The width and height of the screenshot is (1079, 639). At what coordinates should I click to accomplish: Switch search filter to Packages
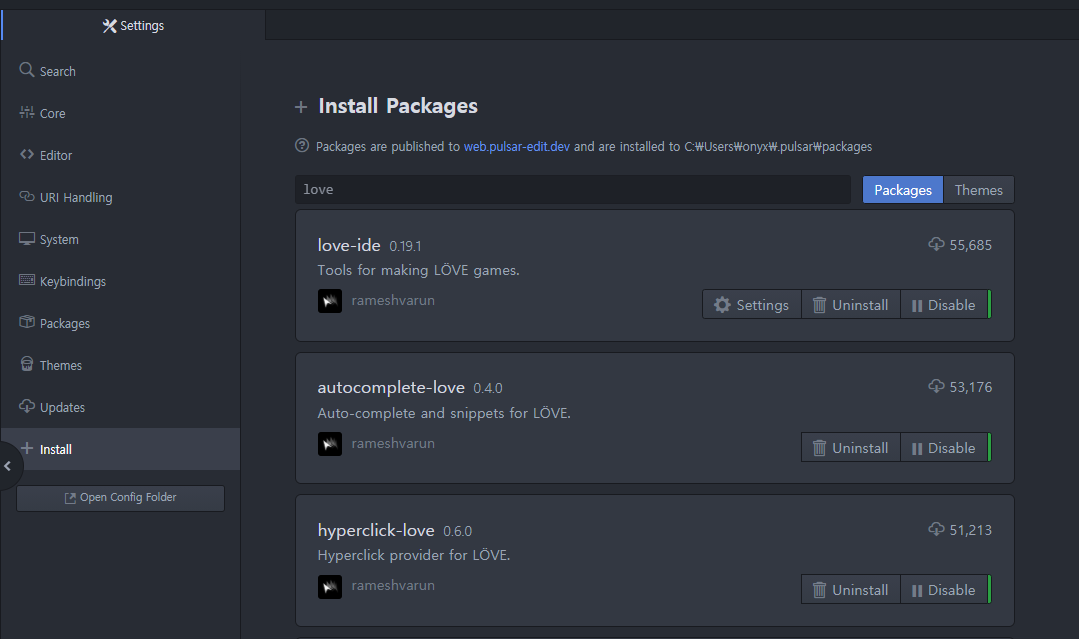tap(903, 190)
